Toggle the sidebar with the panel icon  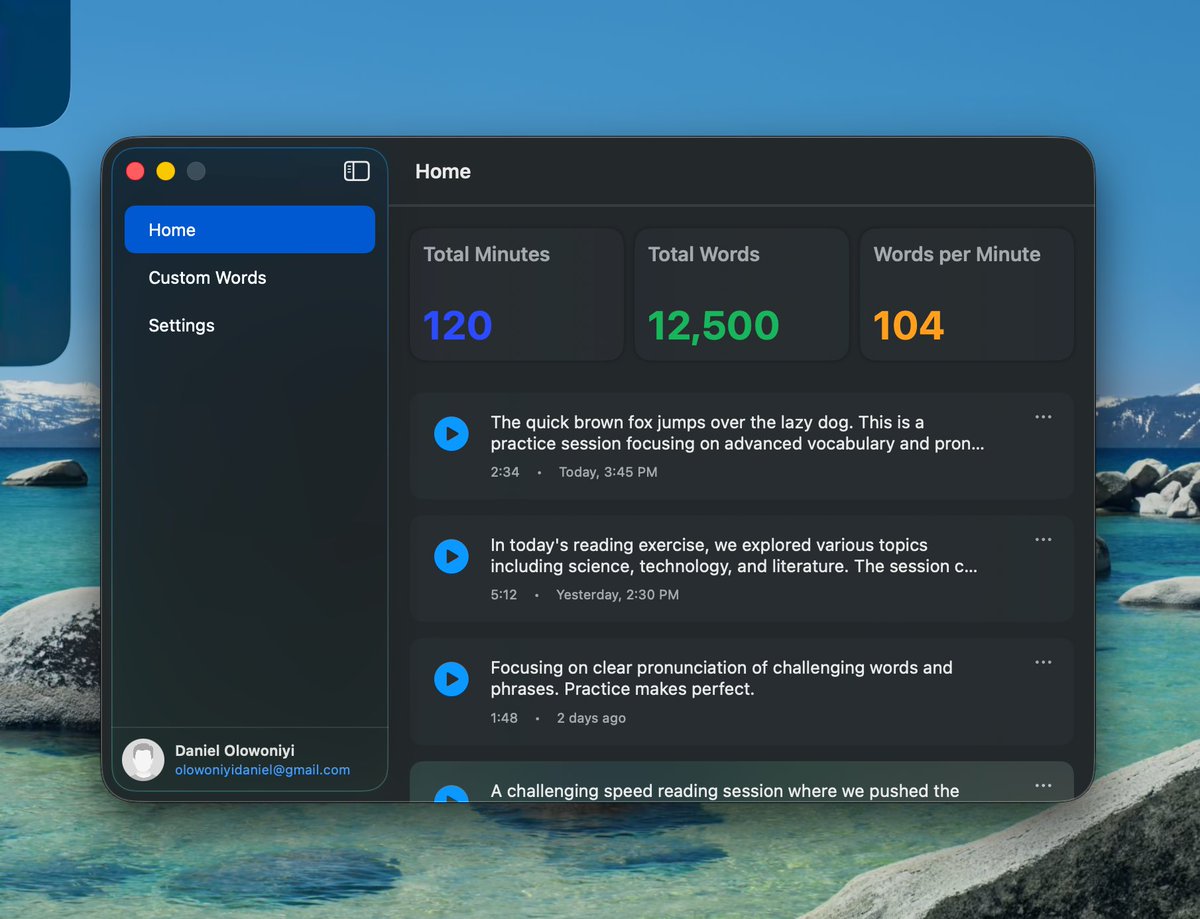pos(357,171)
